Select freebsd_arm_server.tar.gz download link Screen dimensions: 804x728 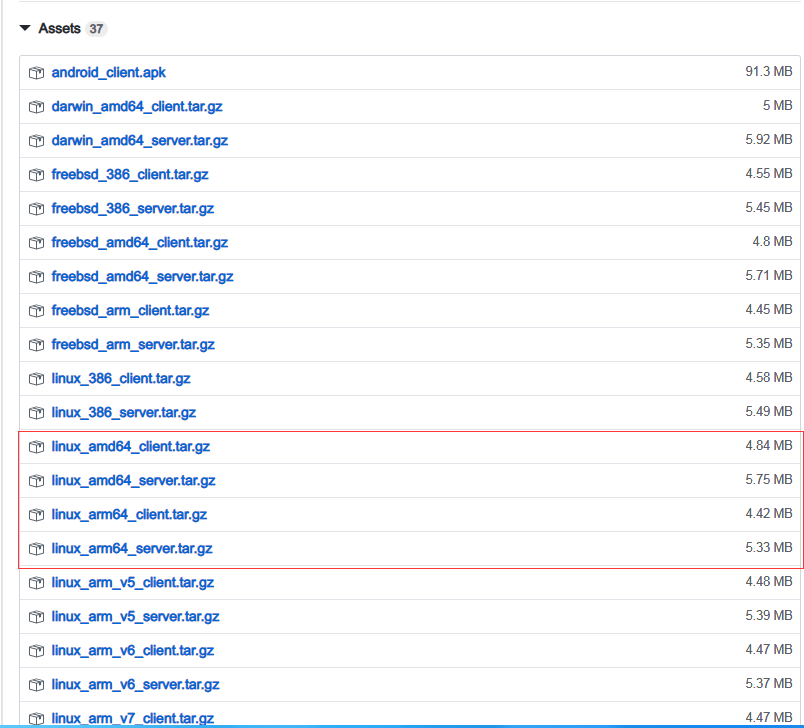tap(133, 345)
